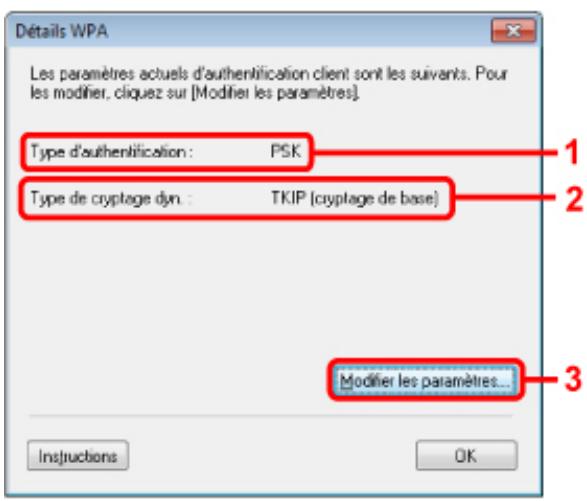The width and height of the screenshot is (587, 501).
Task: Click the red connector line leading to number 1
Action: [x=435, y=152]
